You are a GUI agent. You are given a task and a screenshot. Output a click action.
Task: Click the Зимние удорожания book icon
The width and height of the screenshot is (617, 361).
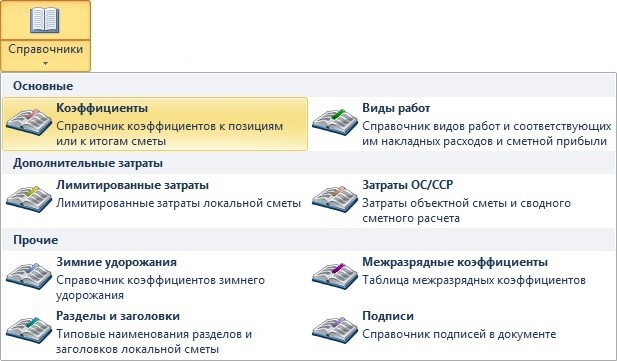[29, 277]
